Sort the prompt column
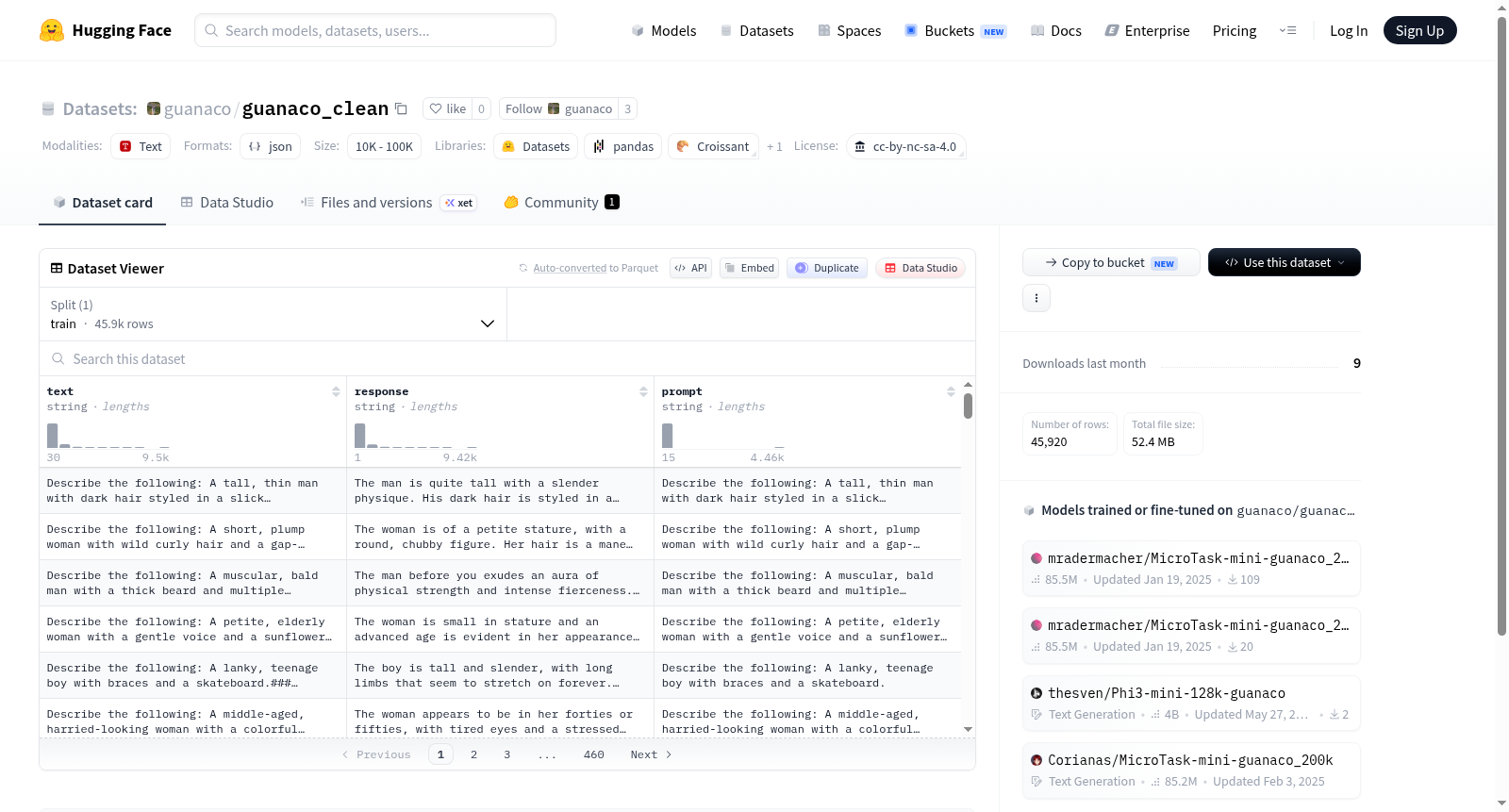 point(951,391)
